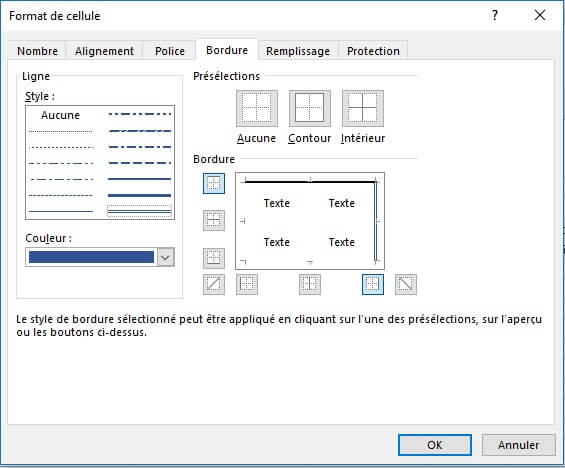Click the blue color swatch in Couleur

(x=91, y=257)
